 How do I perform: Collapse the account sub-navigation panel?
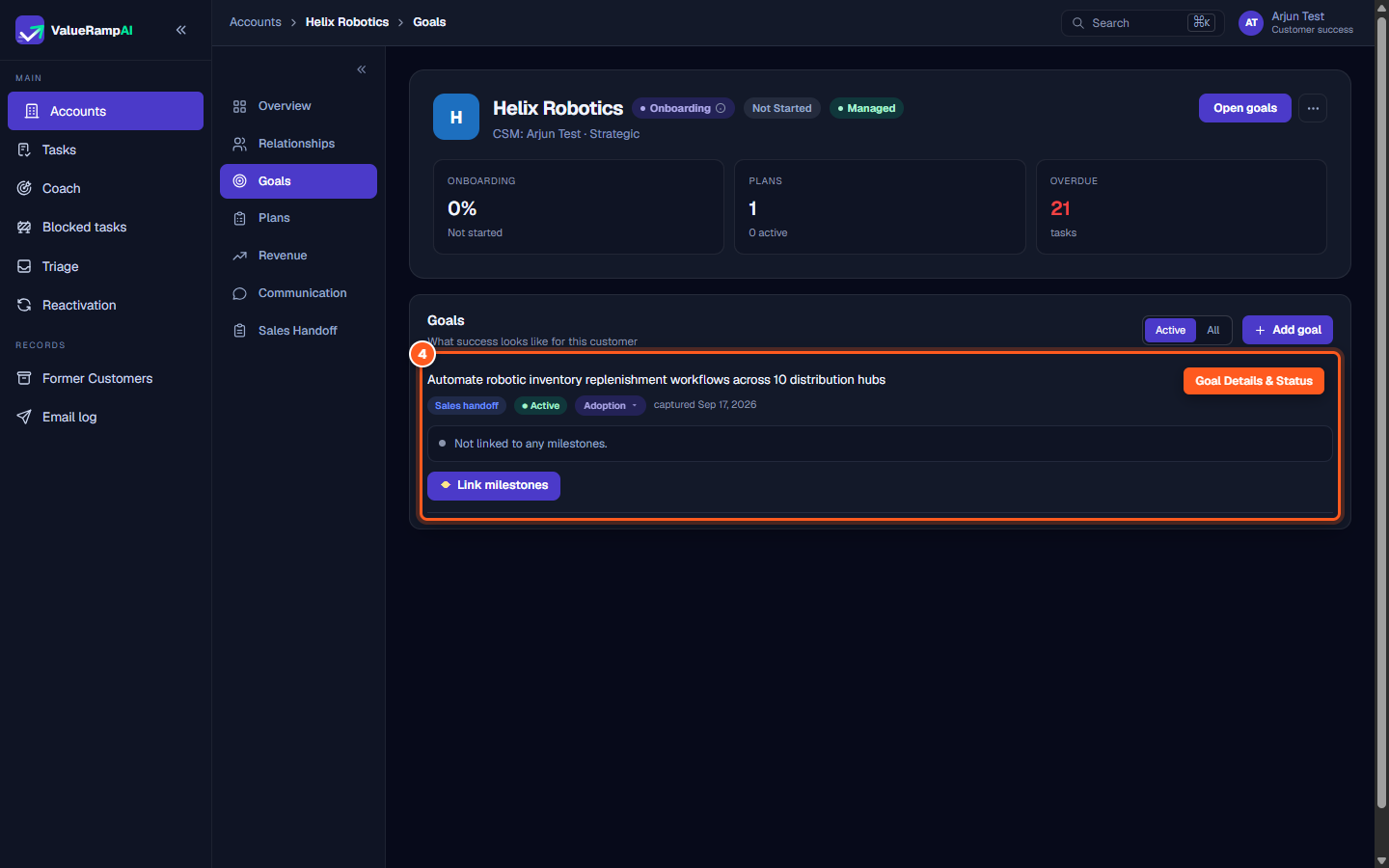[362, 69]
